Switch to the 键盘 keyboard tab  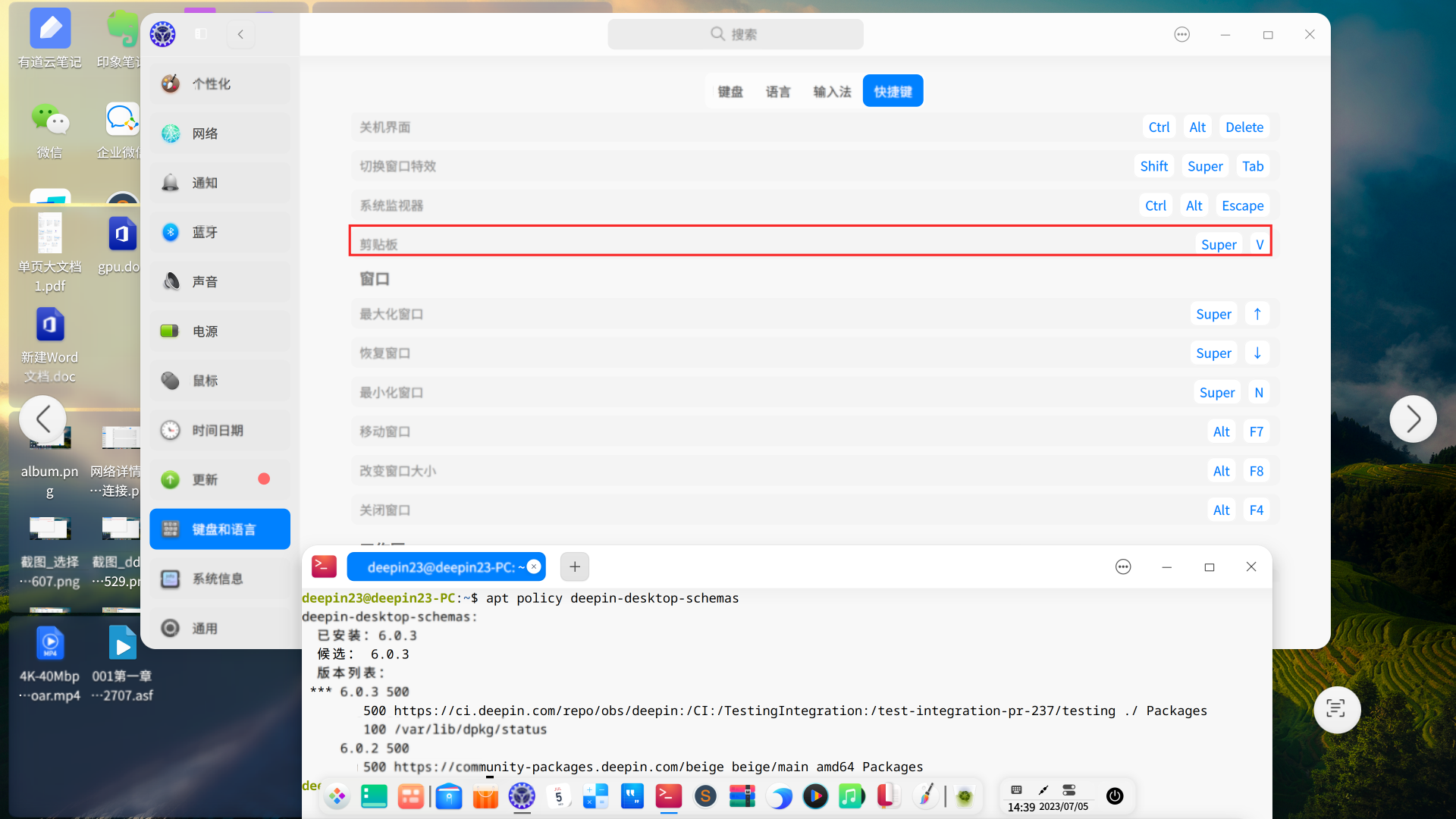click(x=730, y=90)
